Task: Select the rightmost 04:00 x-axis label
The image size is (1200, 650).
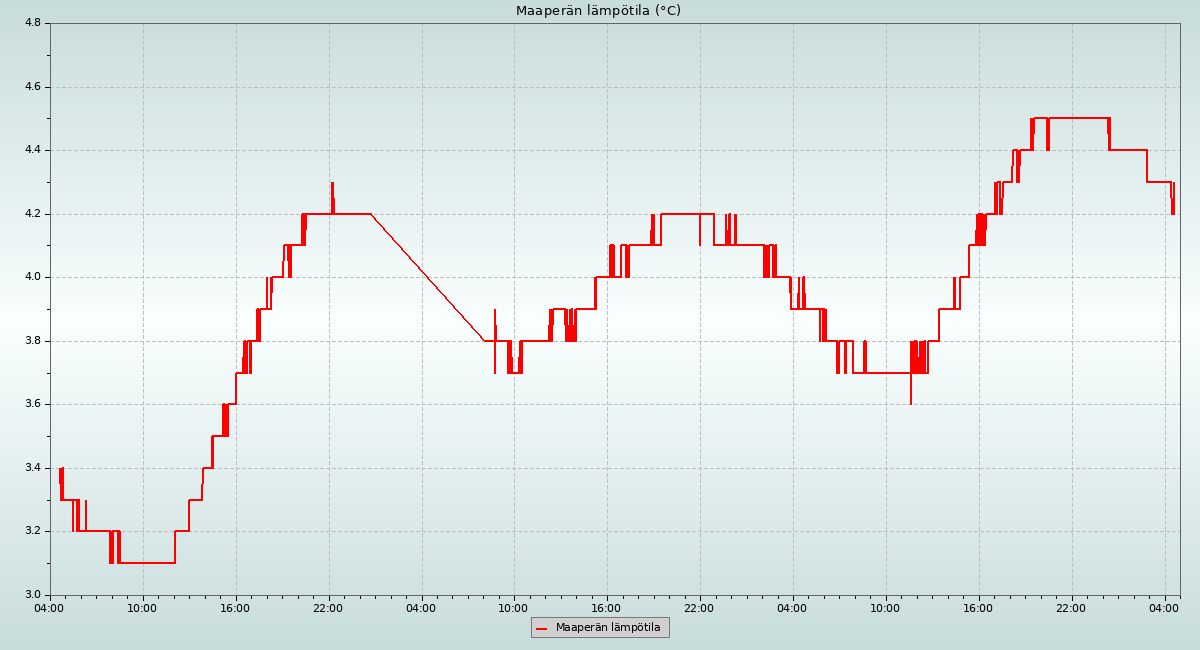Action: (x=1165, y=608)
